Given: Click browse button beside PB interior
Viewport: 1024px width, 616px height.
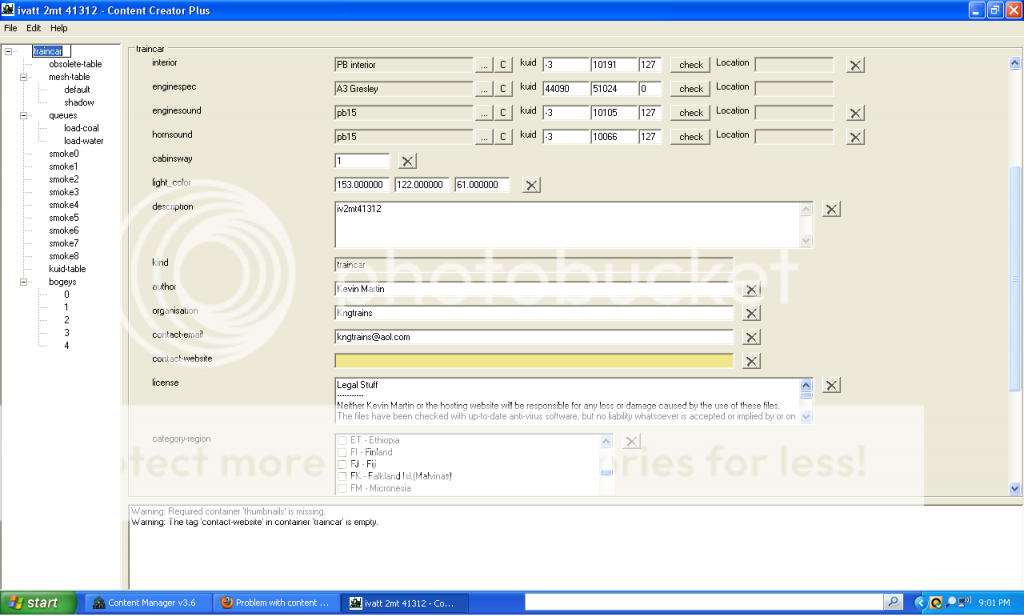Looking at the screenshot, I should pyautogui.click(x=484, y=65).
